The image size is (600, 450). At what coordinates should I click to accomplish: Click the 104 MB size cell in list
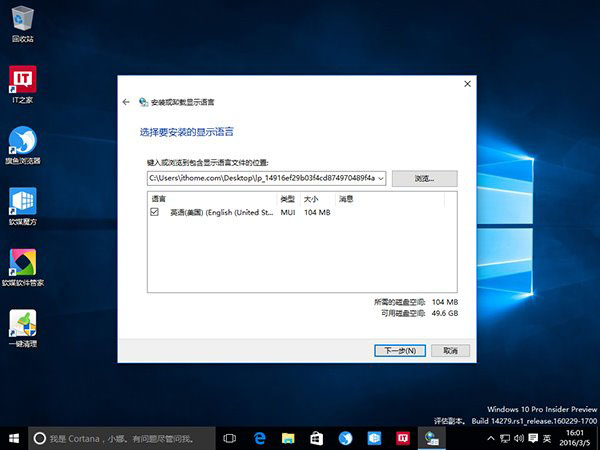(x=317, y=212)
